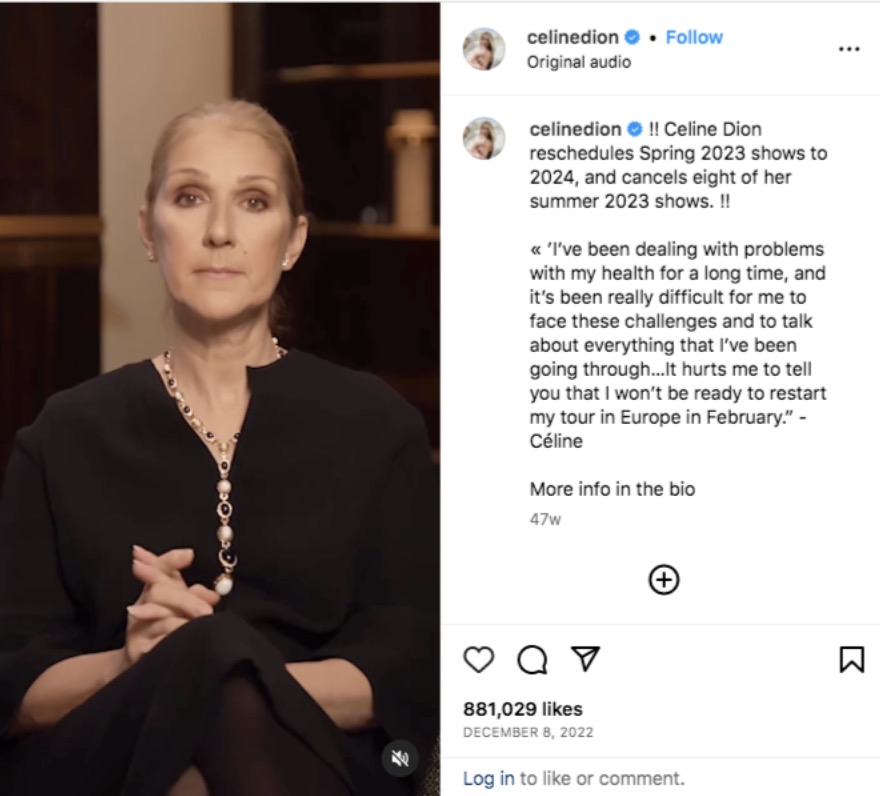Like the post with the heart icon

[x=479, y=659]
